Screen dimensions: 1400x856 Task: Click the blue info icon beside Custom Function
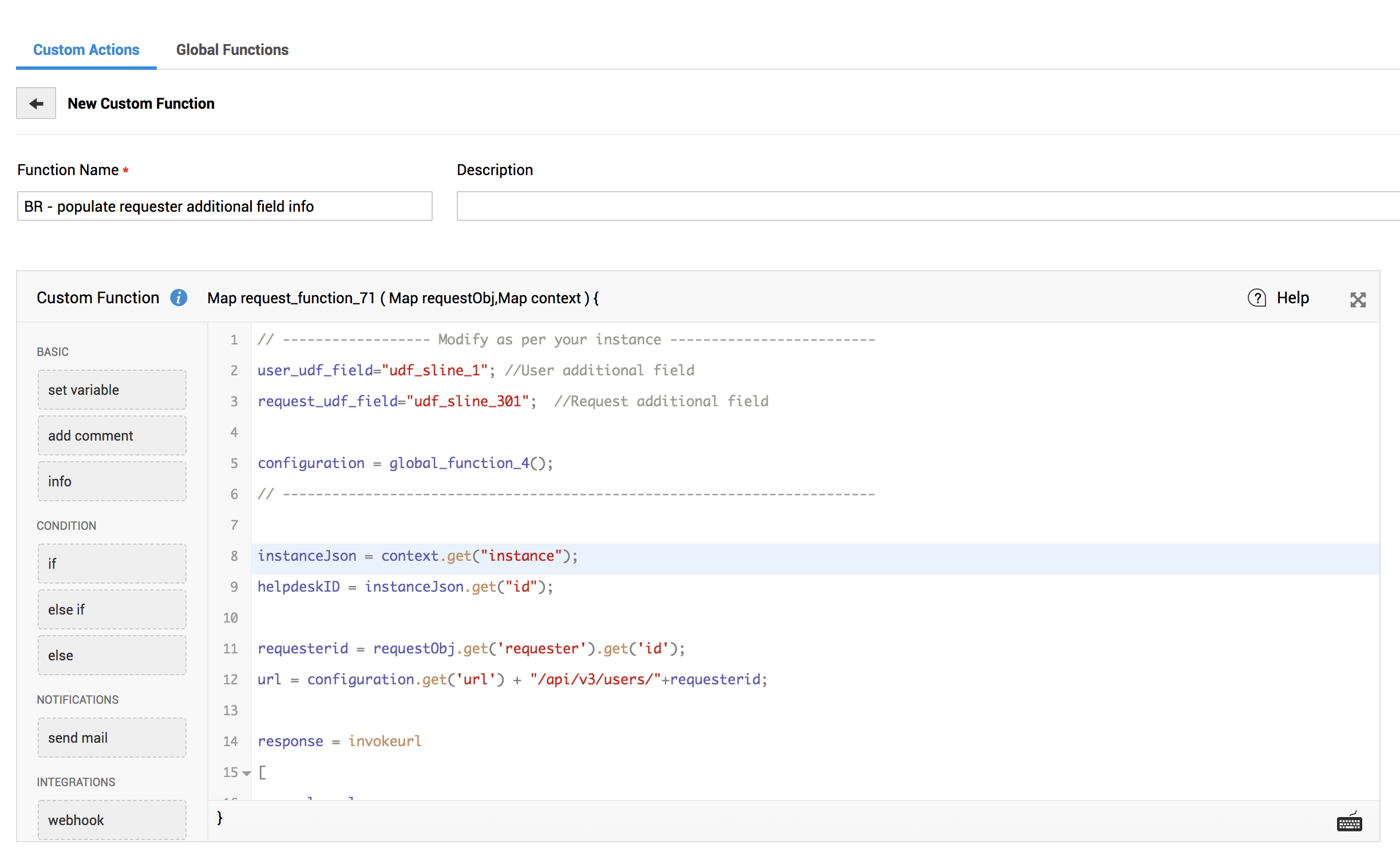[x=179, y=298]
